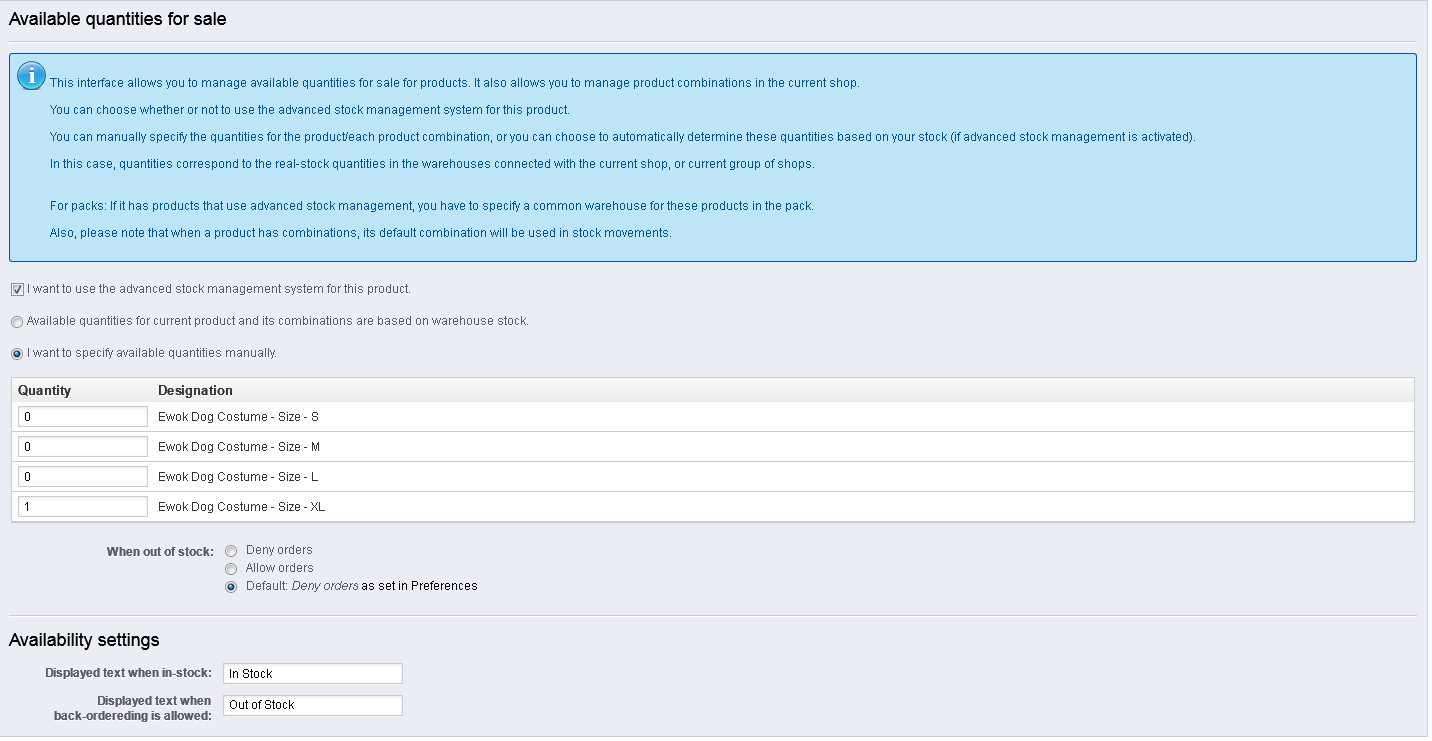1432x741 pixels.
Task: Click Available quantities for sale heading
Action: [117, 18]
